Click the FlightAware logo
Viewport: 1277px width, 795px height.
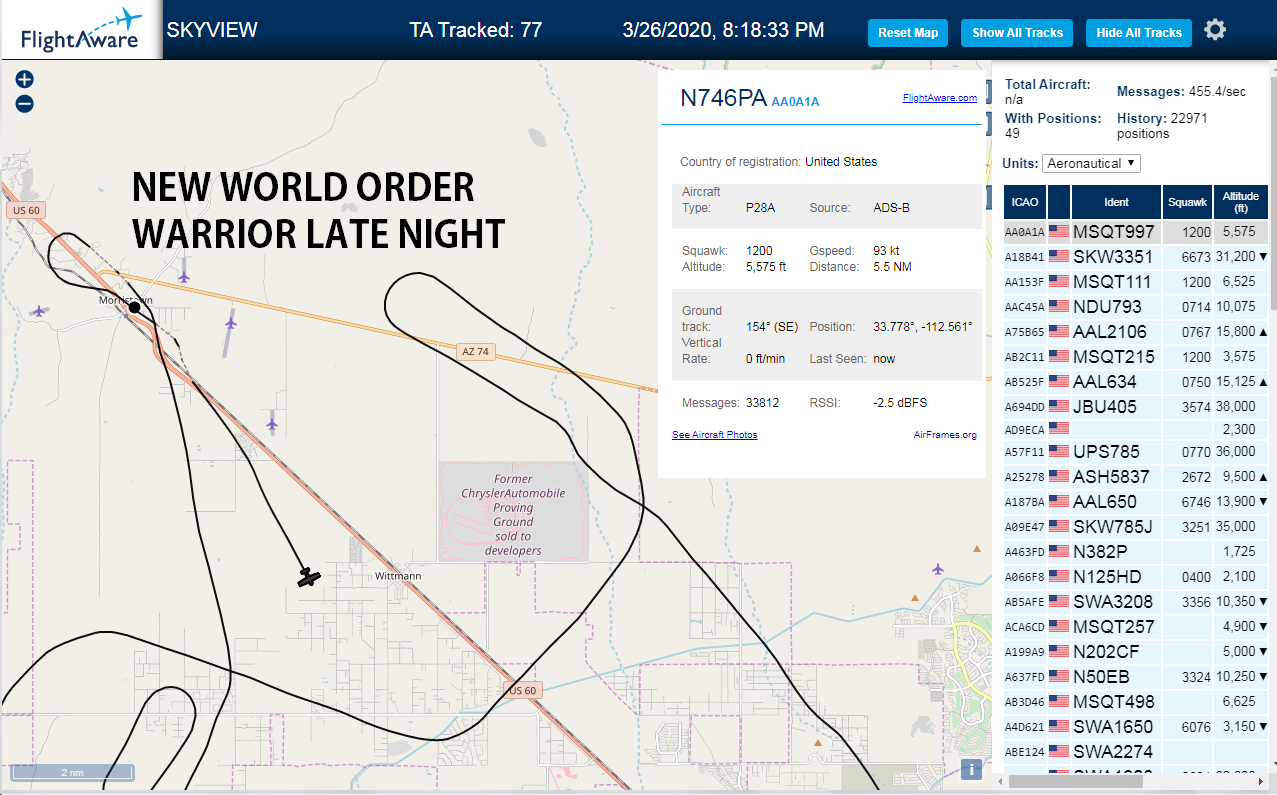[81, 30]
